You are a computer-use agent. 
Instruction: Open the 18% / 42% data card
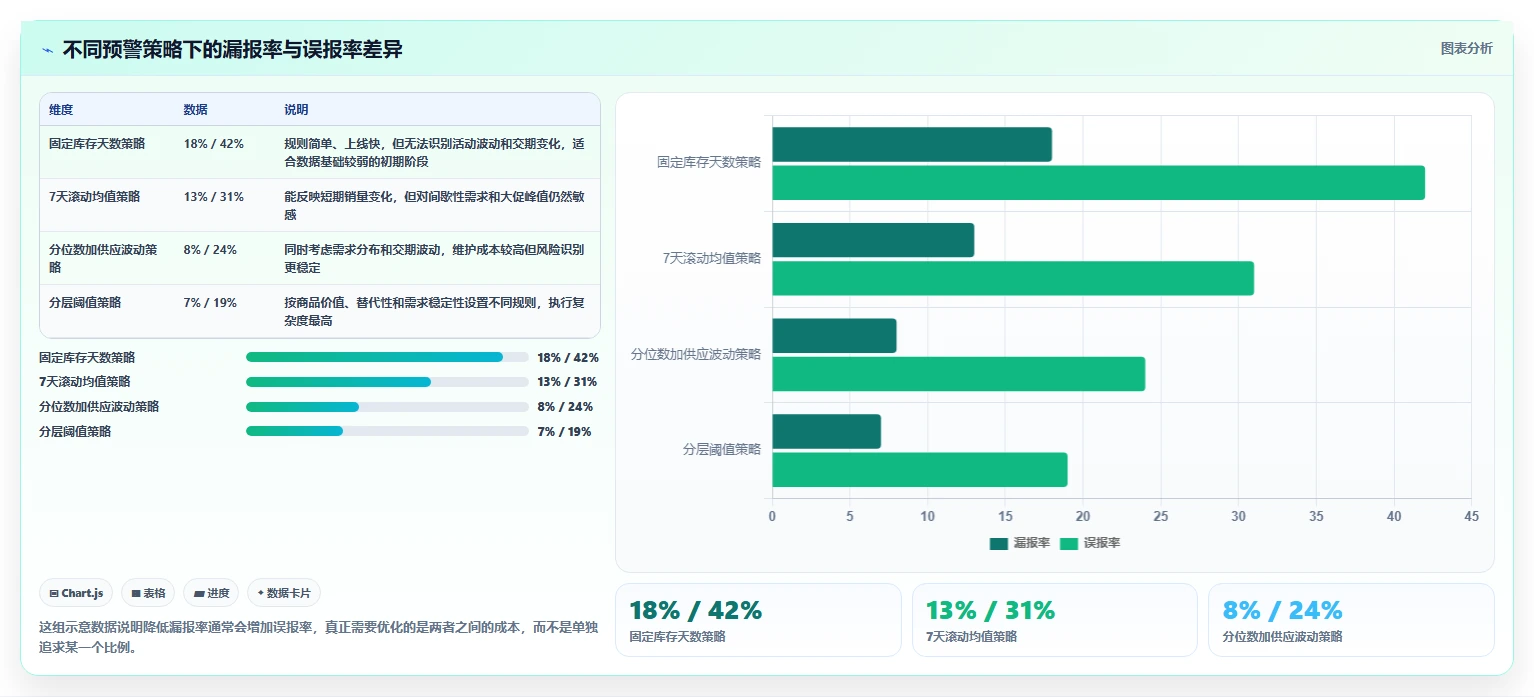(x=758, y=620)
